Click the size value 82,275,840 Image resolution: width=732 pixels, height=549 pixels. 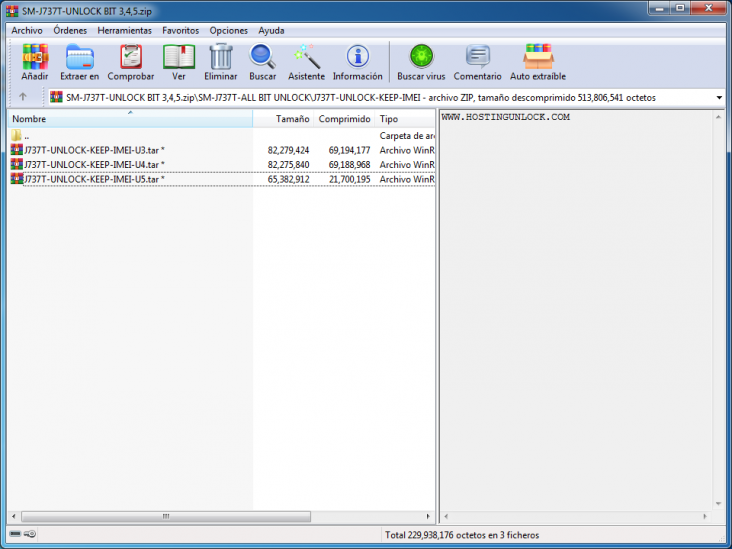click(289, 165)
